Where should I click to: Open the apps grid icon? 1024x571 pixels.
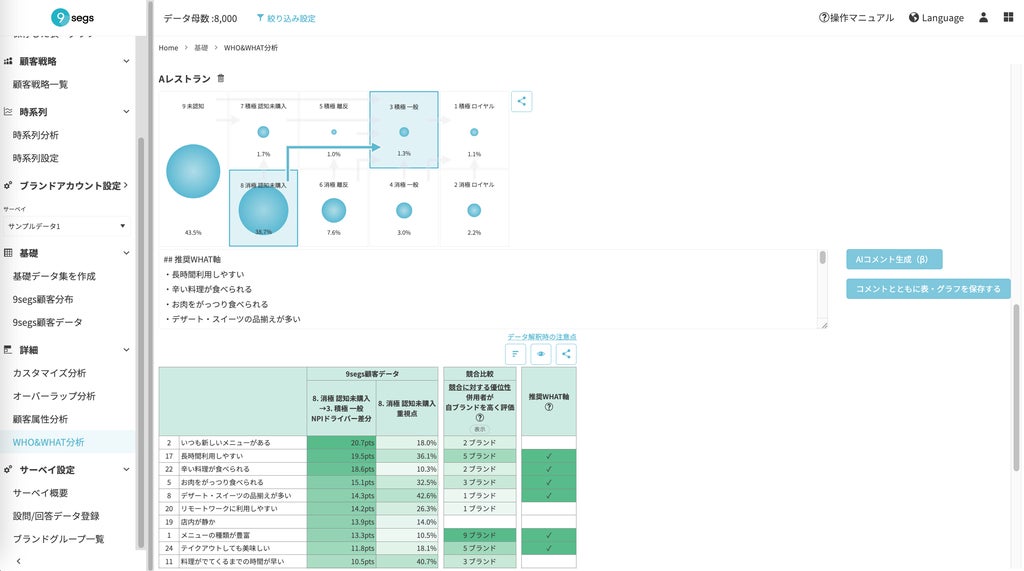1008,18
